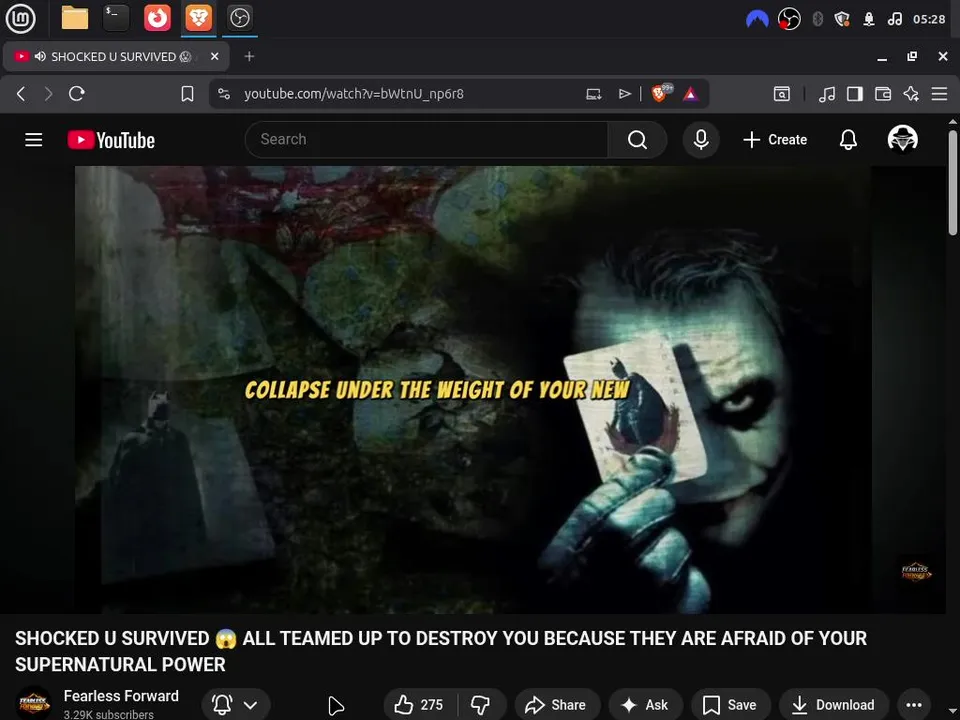This screenshot has height=720, width=960.
Task: Save the video to a playlist
Action: point(730,705)
